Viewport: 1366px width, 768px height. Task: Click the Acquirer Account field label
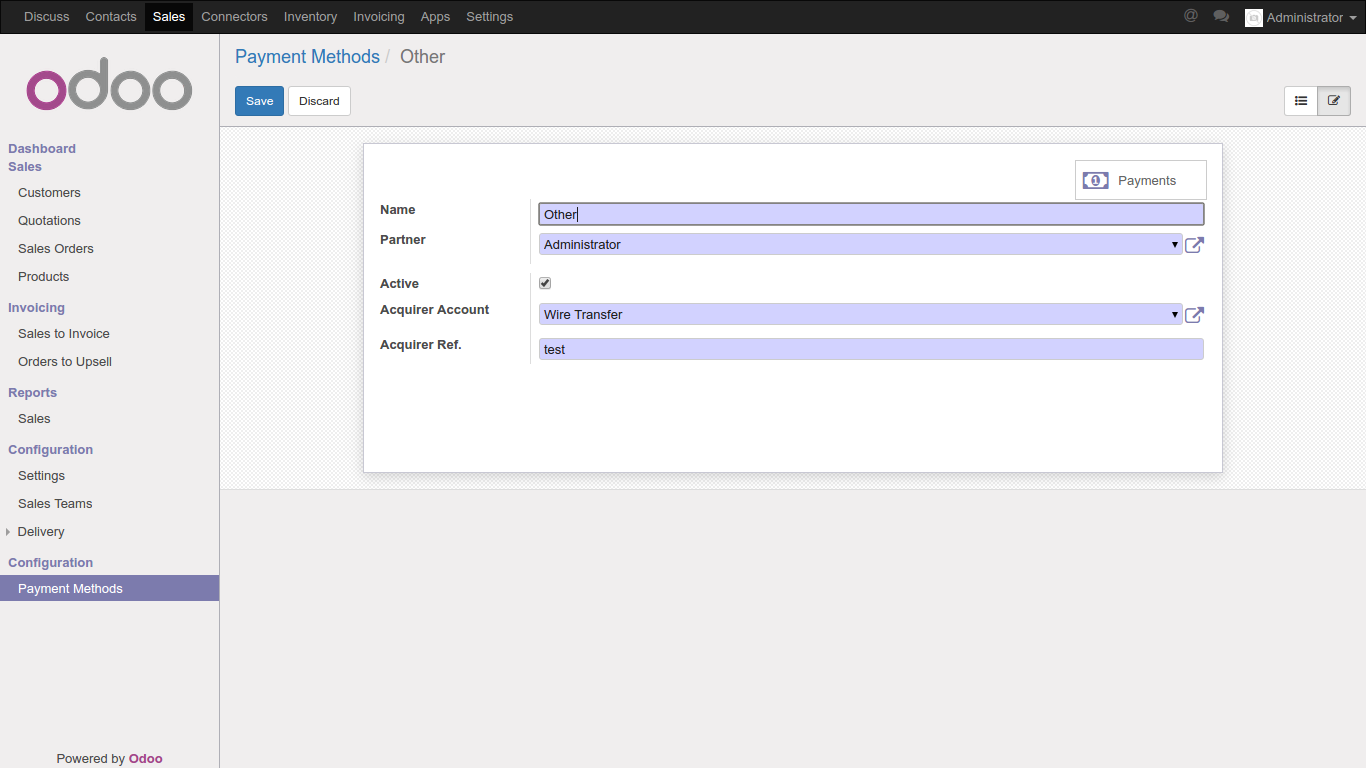point(435,310)
